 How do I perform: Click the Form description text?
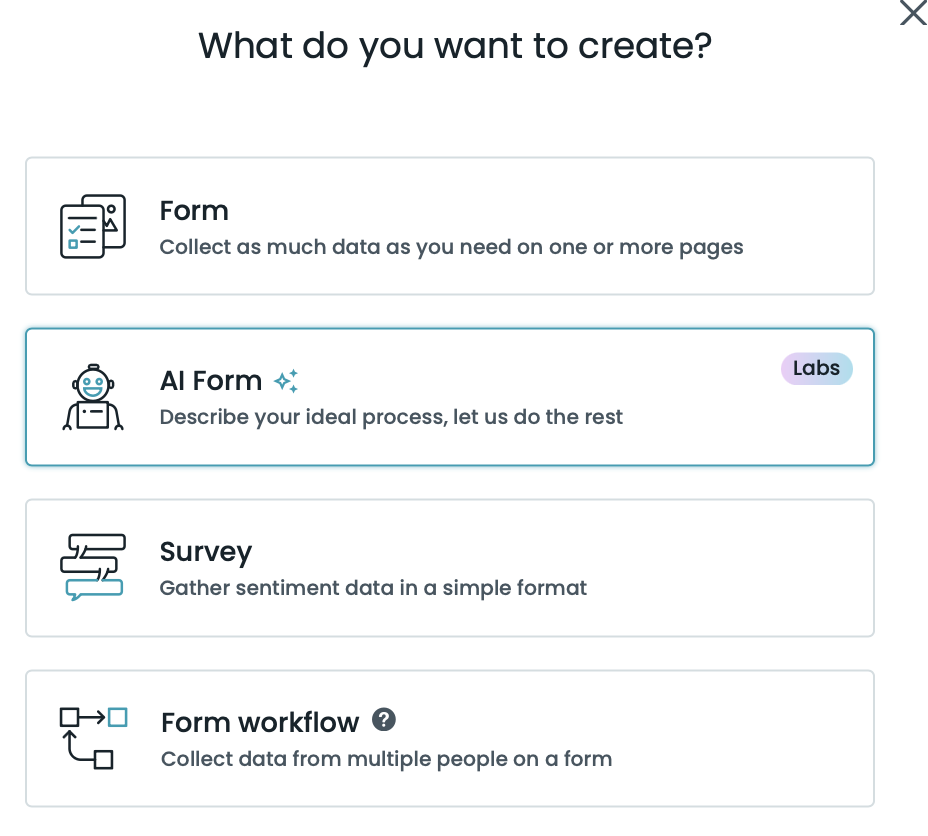coord(451,246)
